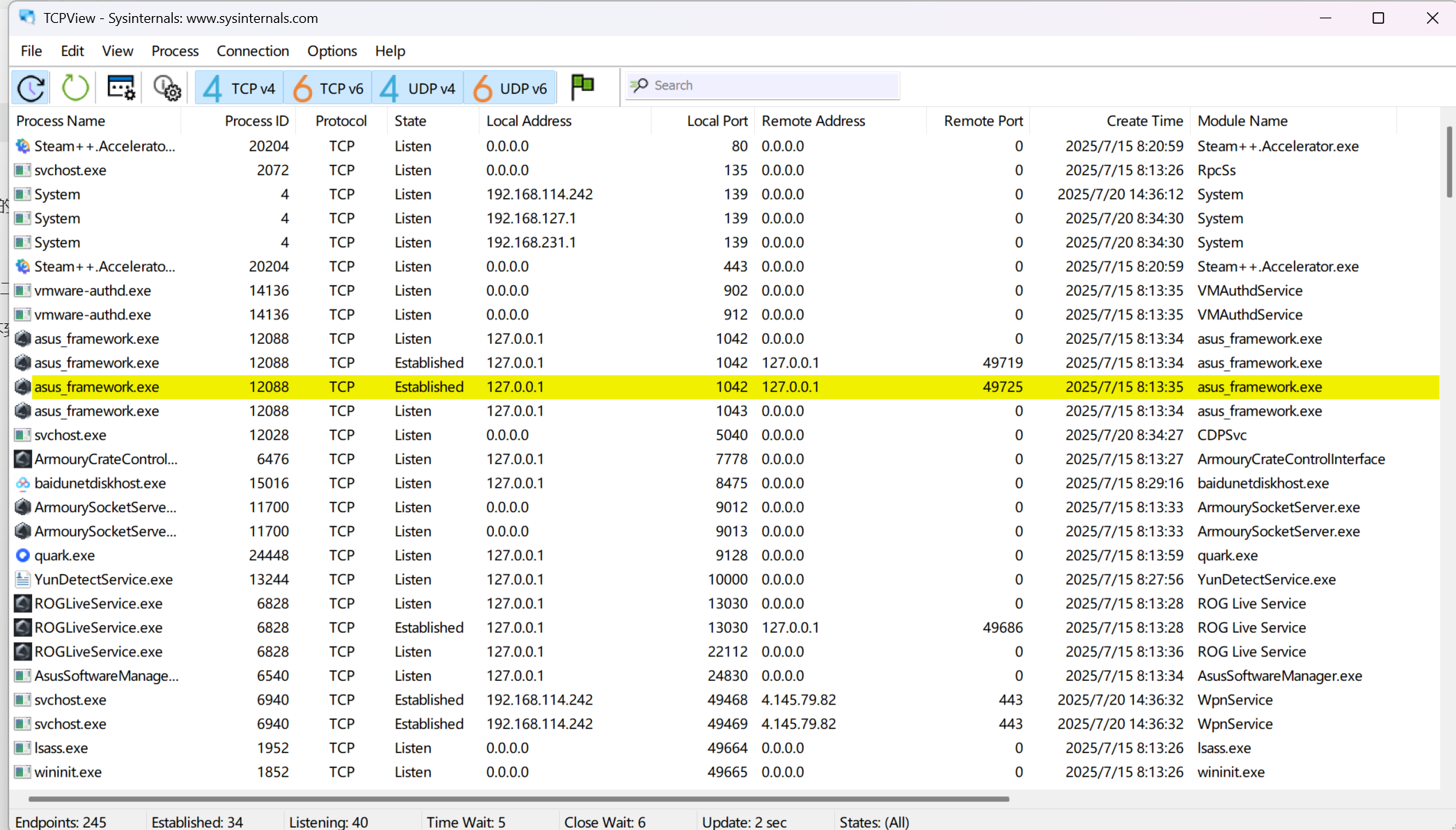Select the svchost.exe CDPSvc row
The image size is (1456, 830).
point(726,435)
